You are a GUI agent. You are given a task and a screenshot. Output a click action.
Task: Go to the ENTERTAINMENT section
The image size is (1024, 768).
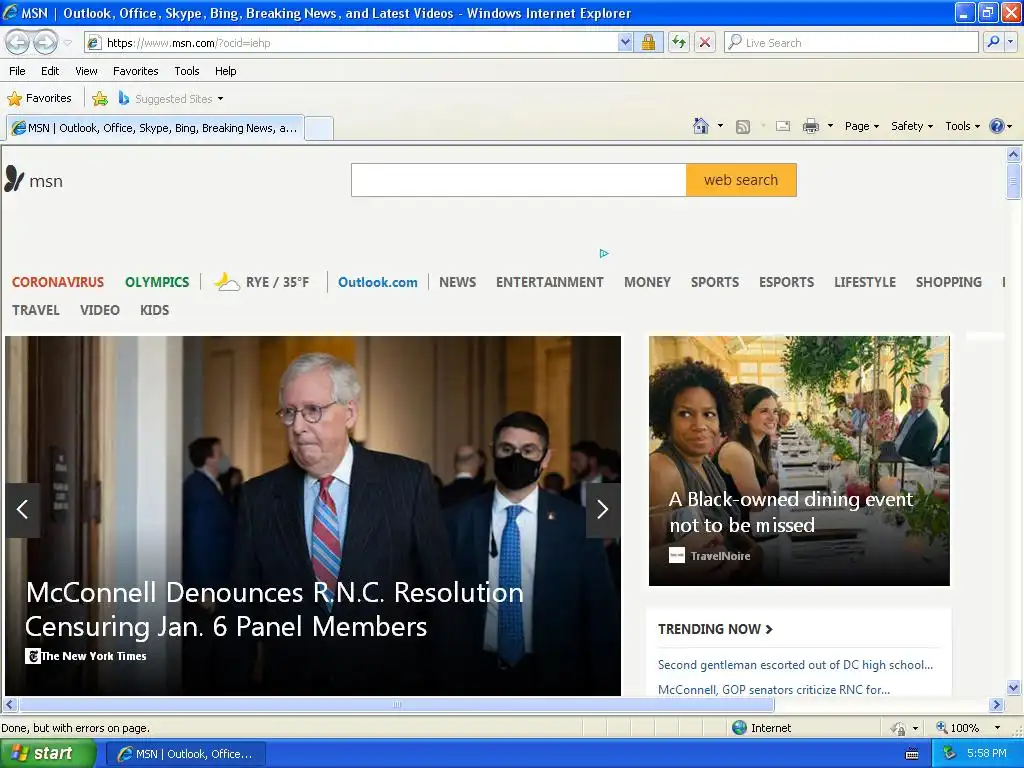click(x=549, y=282)
